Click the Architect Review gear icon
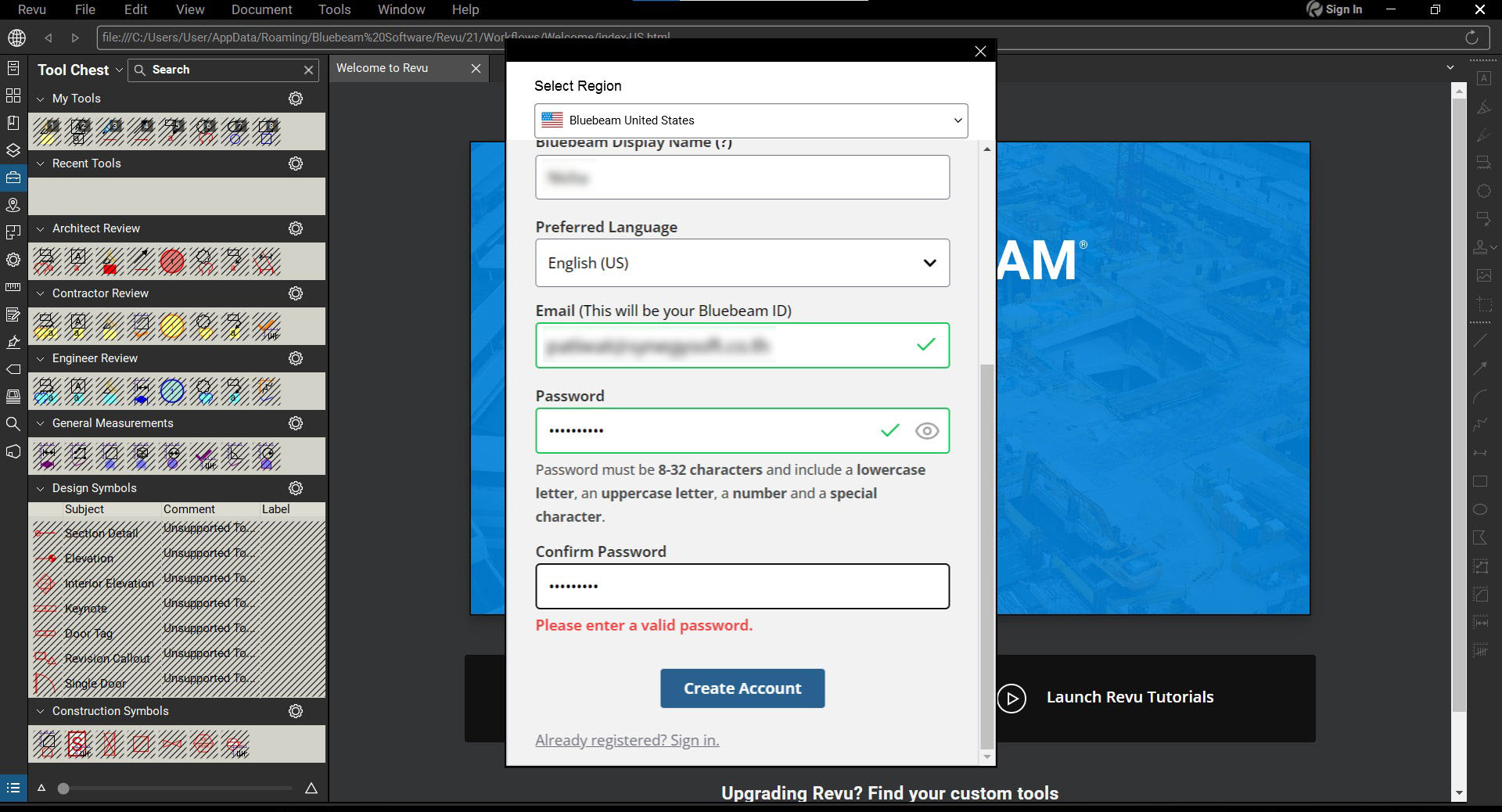This screenshot has height=812, width=1502. pyautogui.click(x=296, y=228)
